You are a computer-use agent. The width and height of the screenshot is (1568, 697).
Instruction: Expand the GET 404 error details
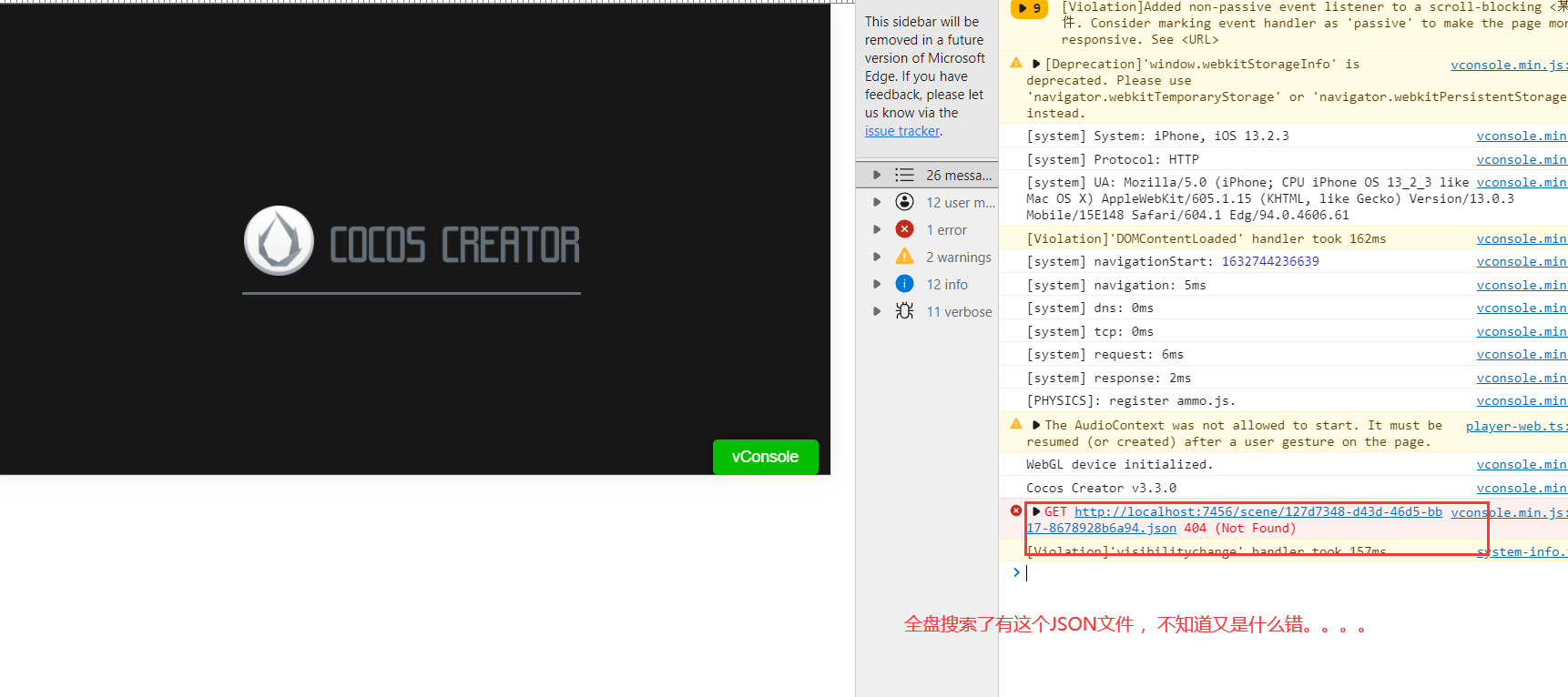1036,511
